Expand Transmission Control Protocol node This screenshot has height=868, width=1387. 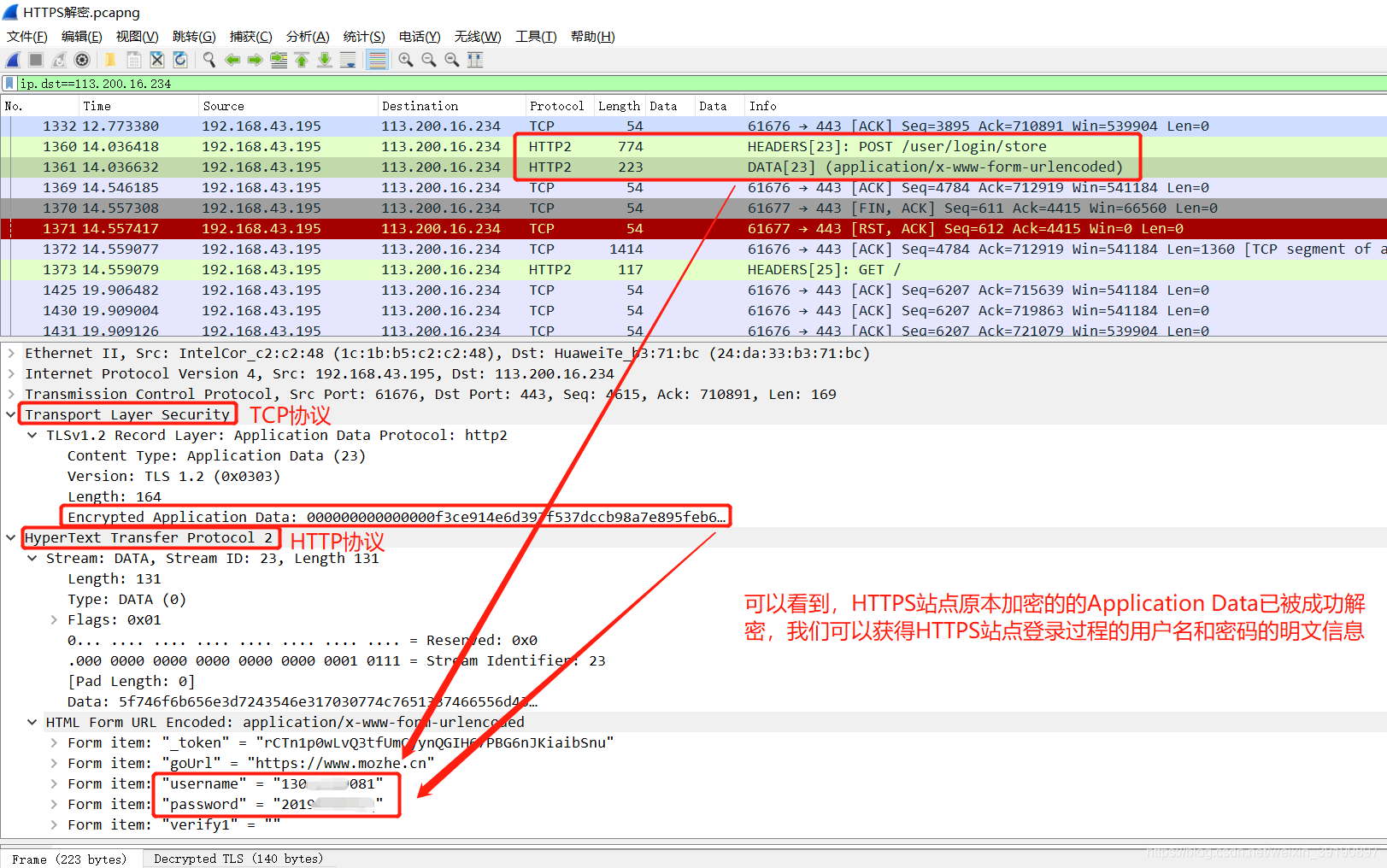11,394
